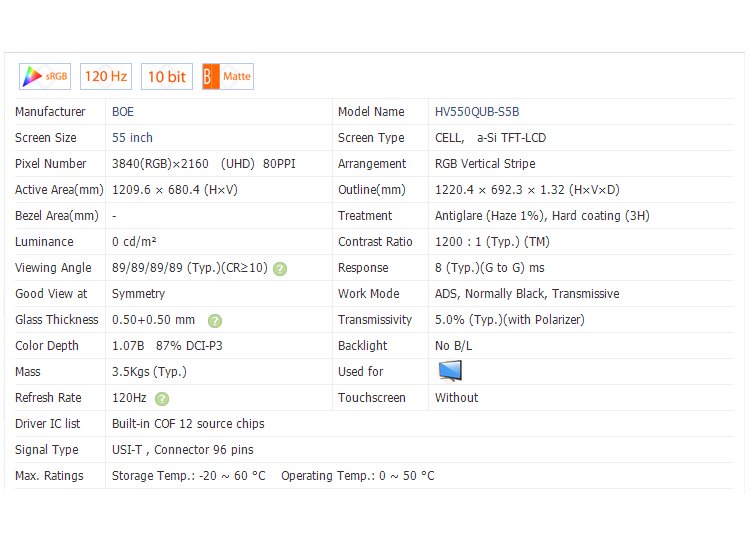Click the sRGB color gamut badge

45,77
